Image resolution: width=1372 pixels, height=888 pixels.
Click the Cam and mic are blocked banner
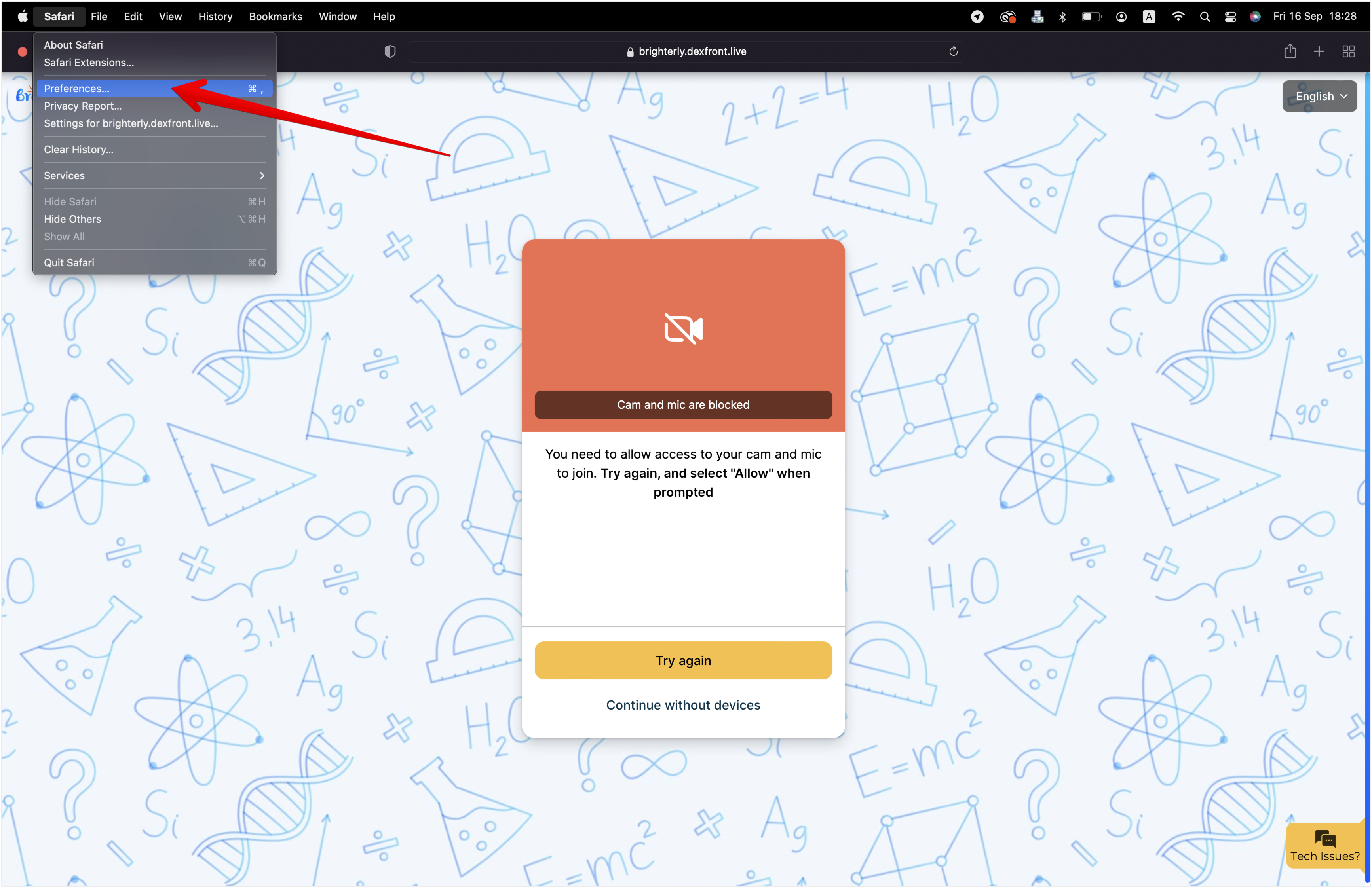[683, 404]
